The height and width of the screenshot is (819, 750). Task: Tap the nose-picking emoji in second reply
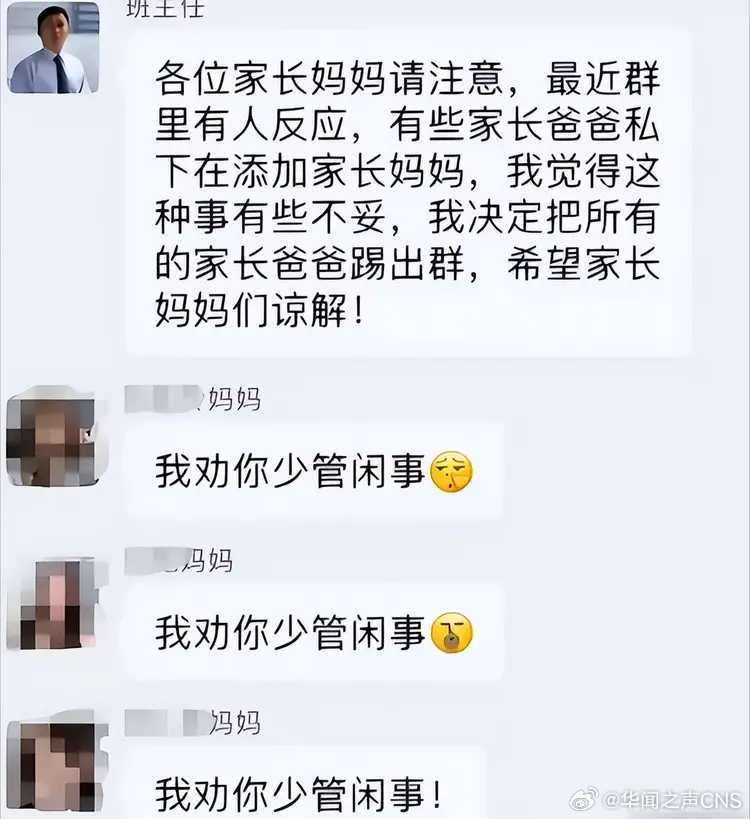click(x=451, y=633)
